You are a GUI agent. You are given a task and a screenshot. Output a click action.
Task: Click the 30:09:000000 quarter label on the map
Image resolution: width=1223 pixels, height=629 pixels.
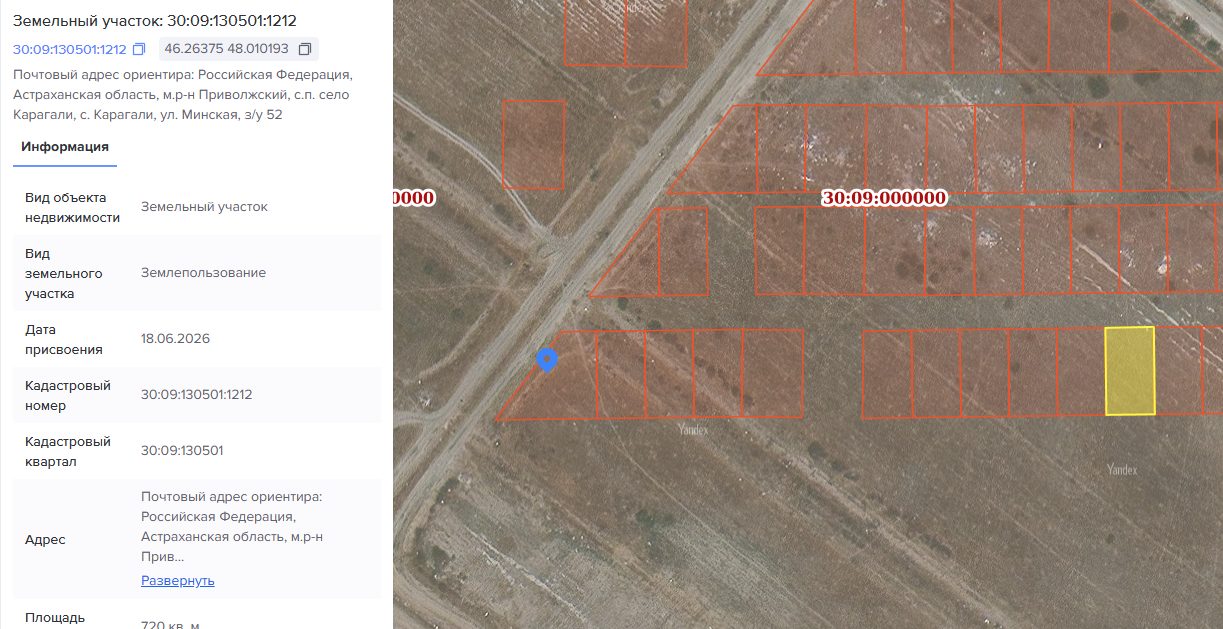884,198
